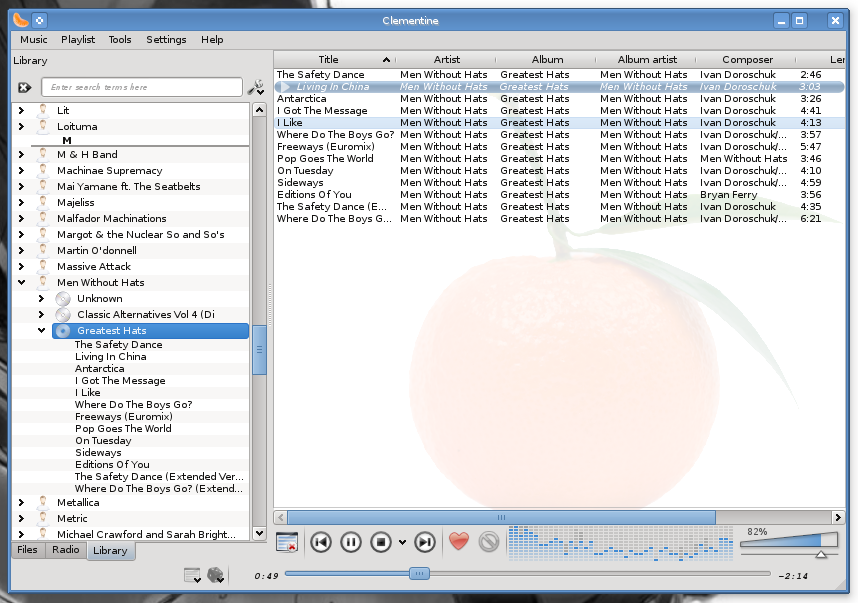Click the Clementine orange icon in title bar
This screenshot has height=603, width=858.
(x=21, y=20)
